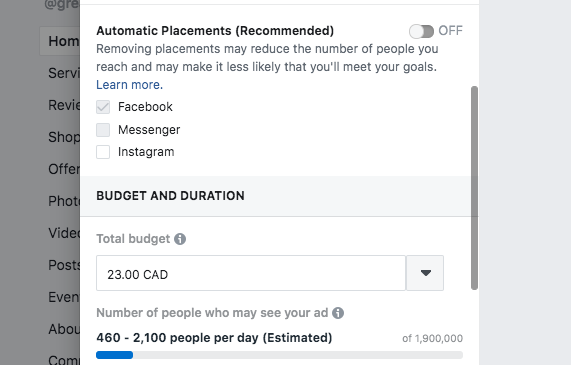Open the total budget dropdown arrow
The width and height of the screenshot is (571, 365).
pos(425,273)
